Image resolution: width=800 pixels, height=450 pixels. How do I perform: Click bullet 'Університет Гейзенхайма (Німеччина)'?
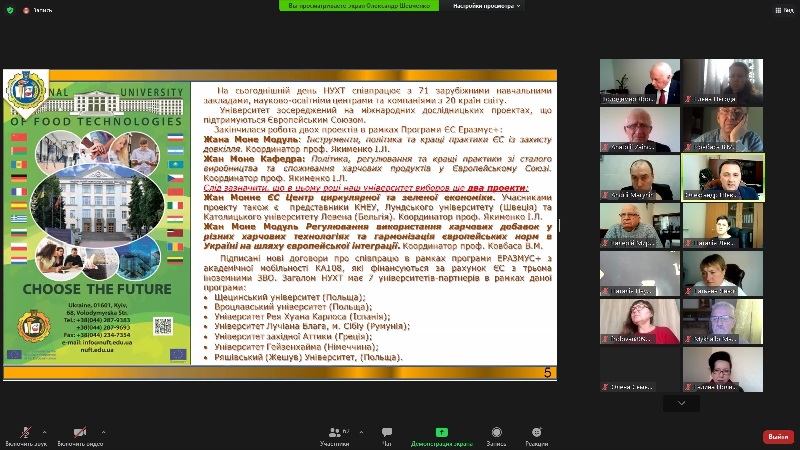coord(296,347)
